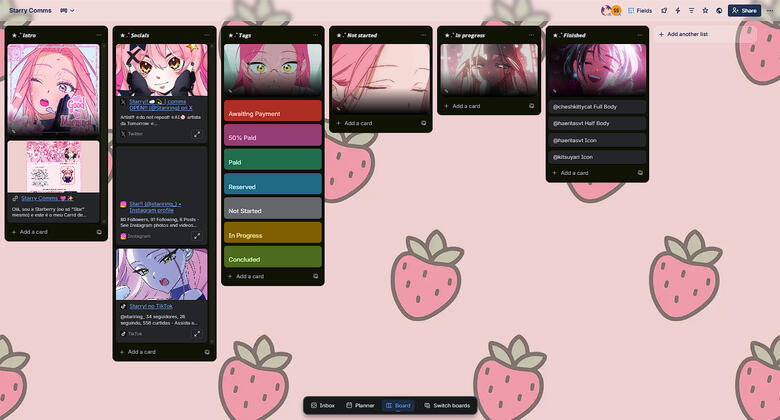780x420 pixels.
Task: Create from template icon in Tags list
Action: point(315,276)
